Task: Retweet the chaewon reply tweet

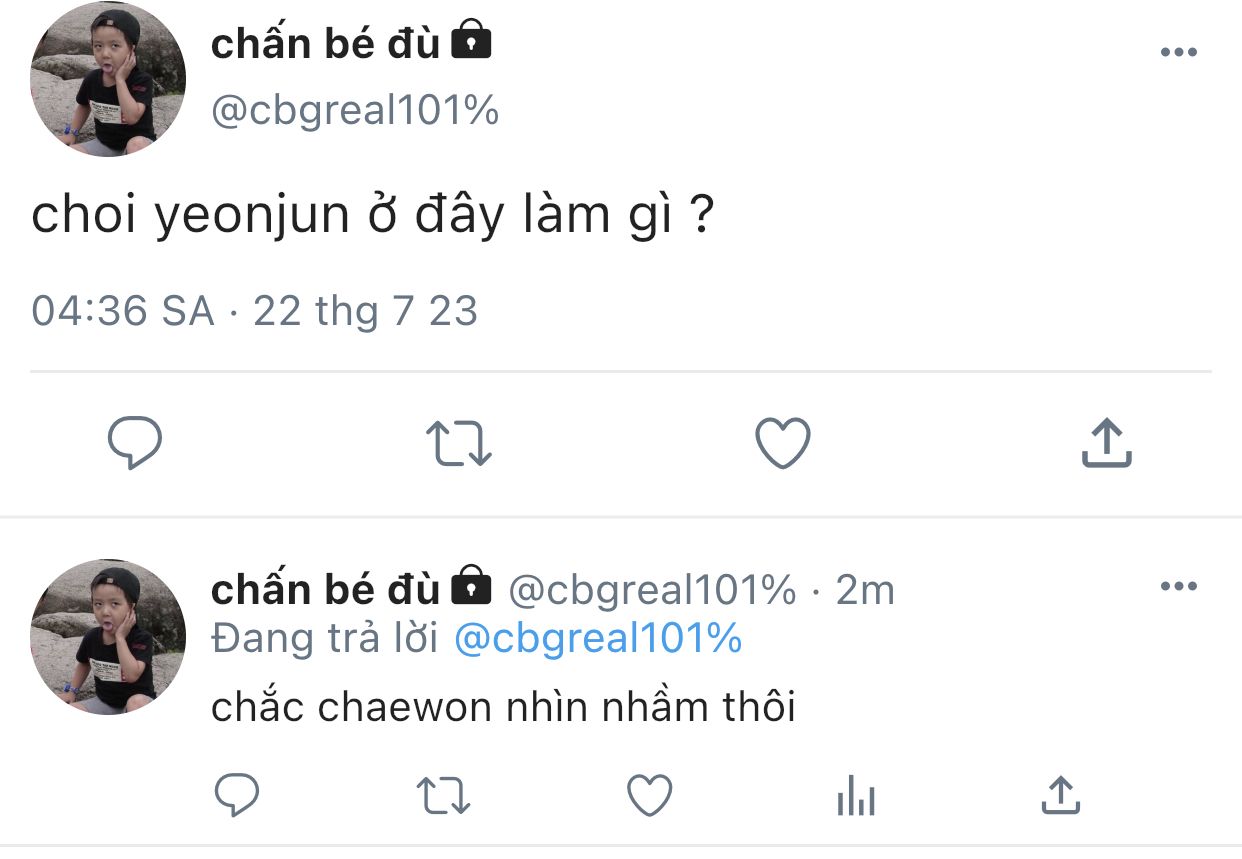Action: (x=443, y=796)
